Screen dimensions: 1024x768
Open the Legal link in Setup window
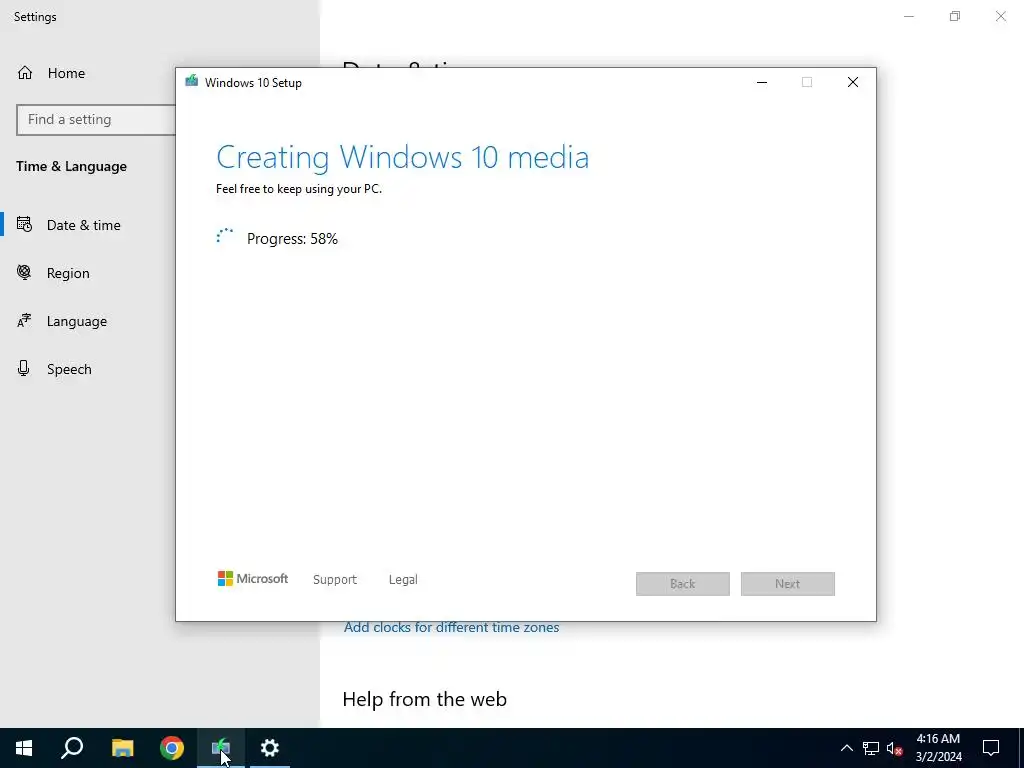(403, 579)
